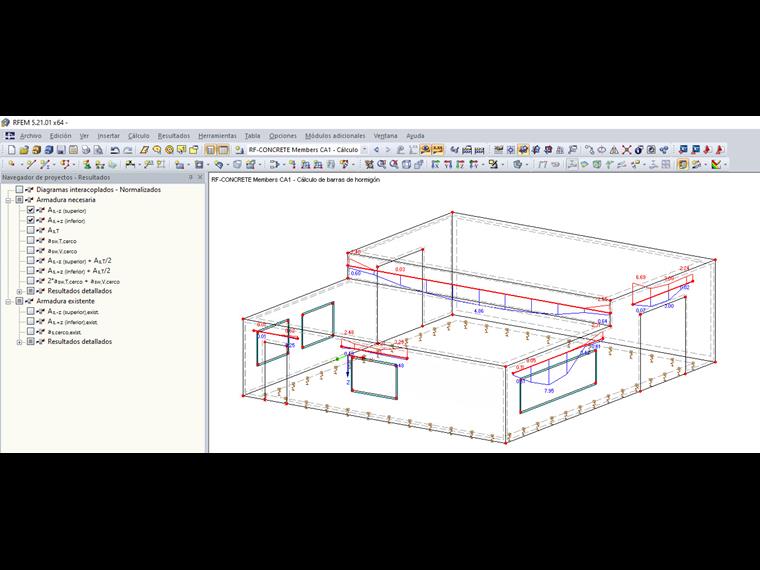Screen dimensions: 760x570
Task: Click the yellow speech bubble comment icon
Action: (157, 150)
